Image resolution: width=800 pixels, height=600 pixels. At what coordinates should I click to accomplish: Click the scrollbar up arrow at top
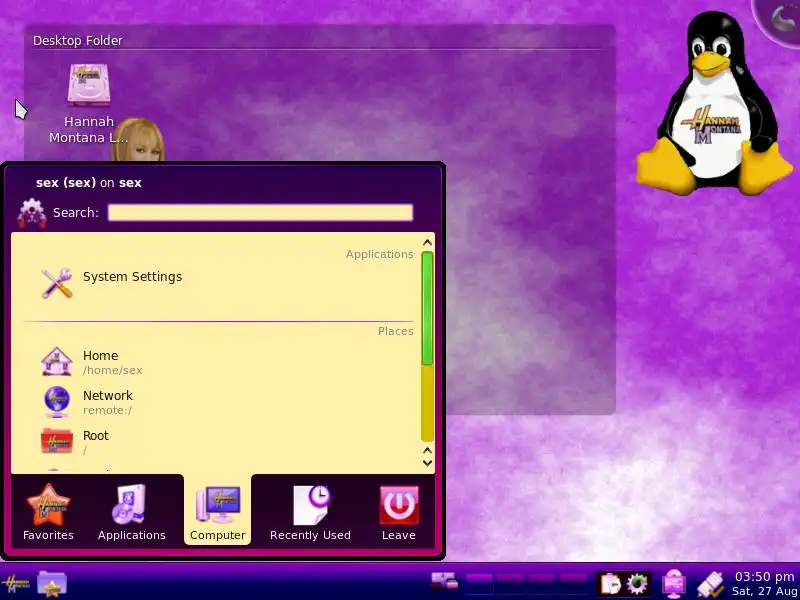[x=428, y=243]
